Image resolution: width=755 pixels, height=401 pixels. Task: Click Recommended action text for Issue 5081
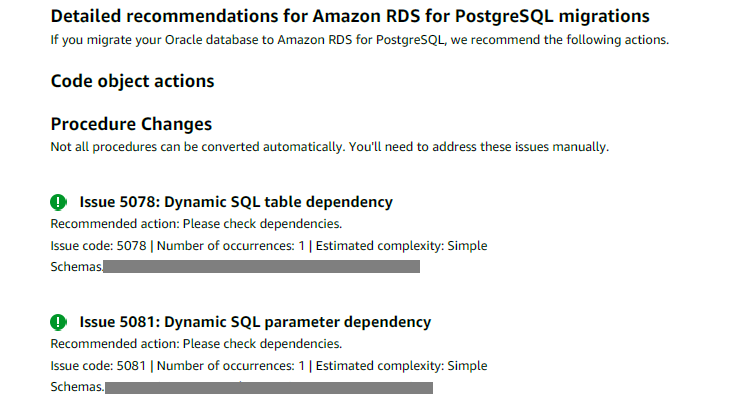point(196,344)
